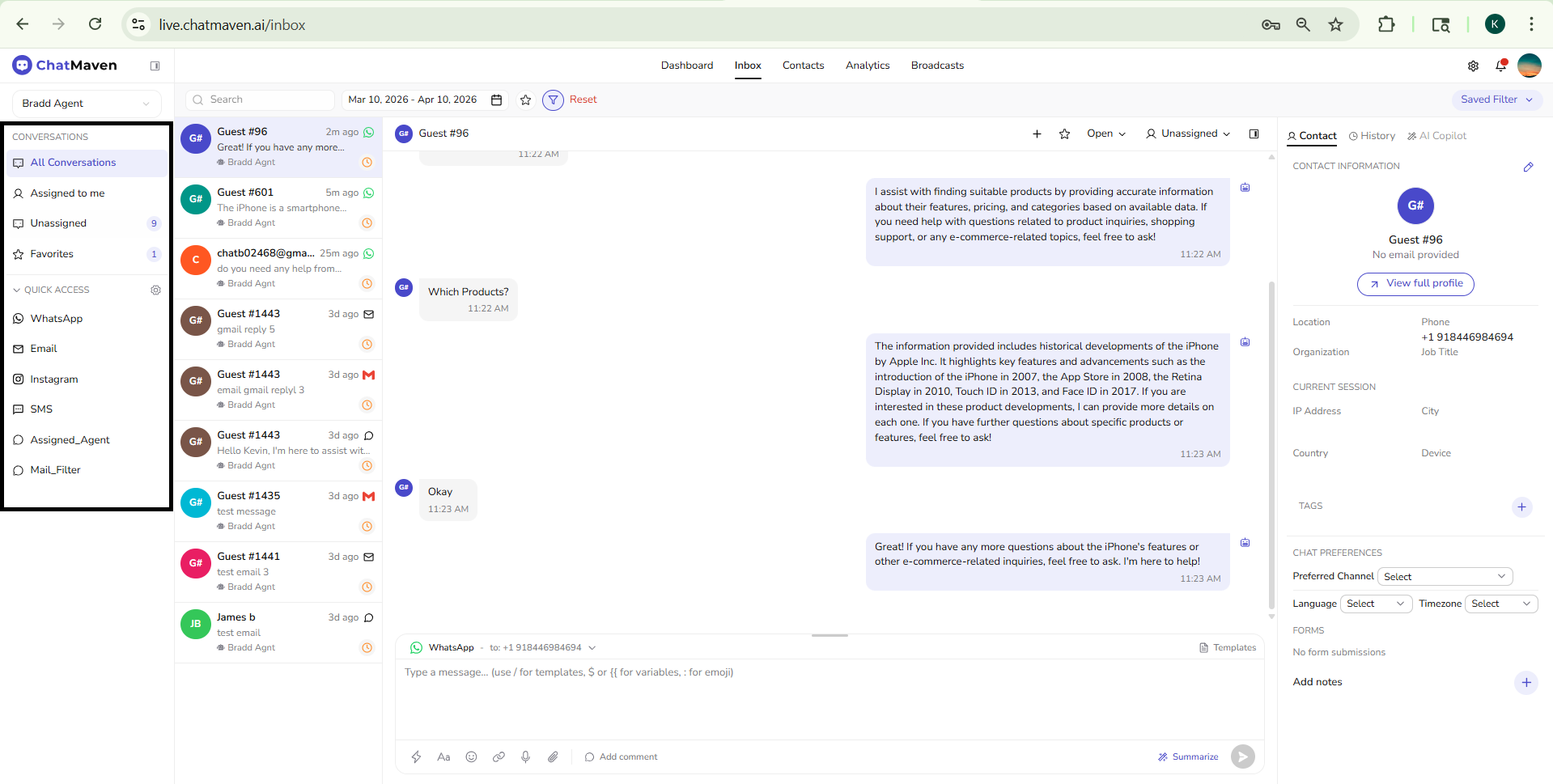
Task: Open the emoji picker
Action: pyautogui.click(x=471, y=757)
